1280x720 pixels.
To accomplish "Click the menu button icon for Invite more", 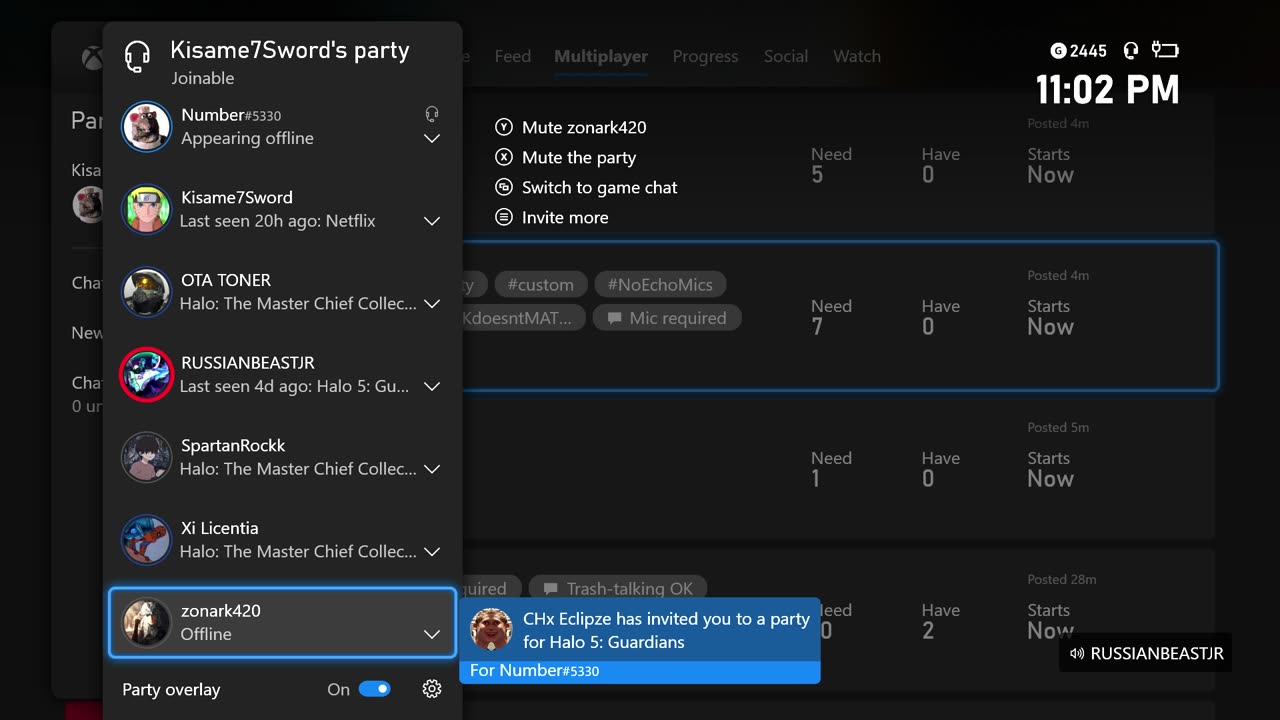I will [x=504, y=217].
